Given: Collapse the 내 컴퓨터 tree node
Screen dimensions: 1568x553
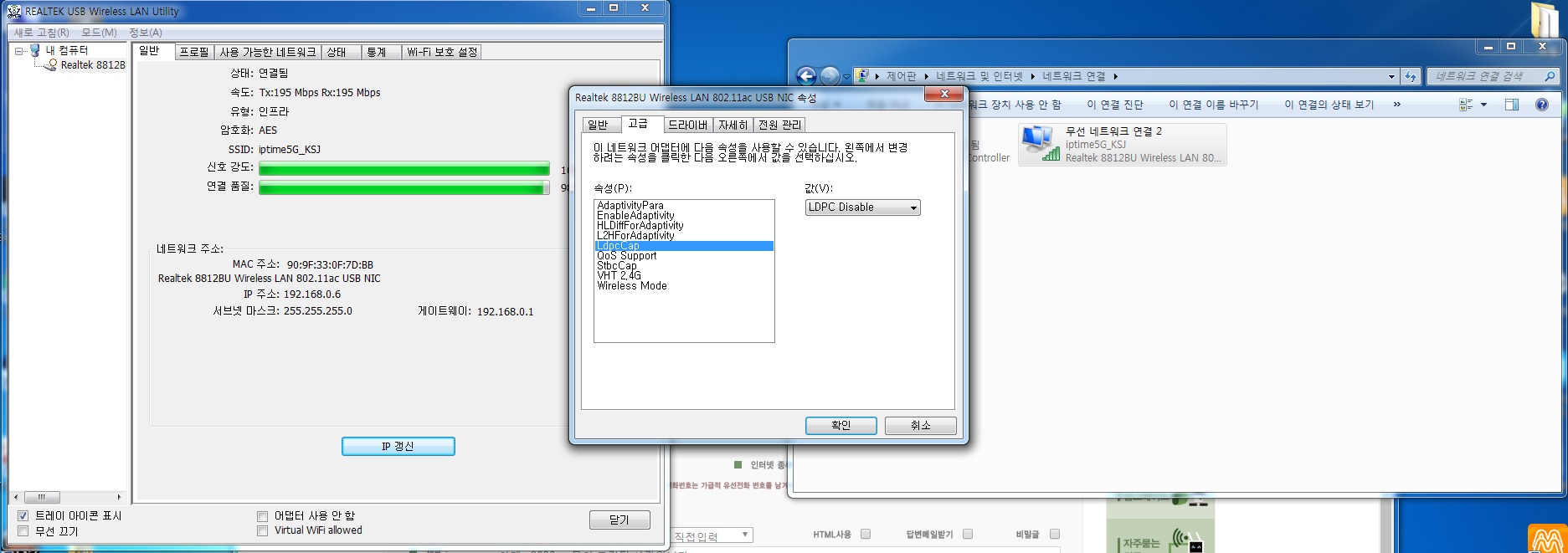Looking at the screenshot, I should [18, 51].
